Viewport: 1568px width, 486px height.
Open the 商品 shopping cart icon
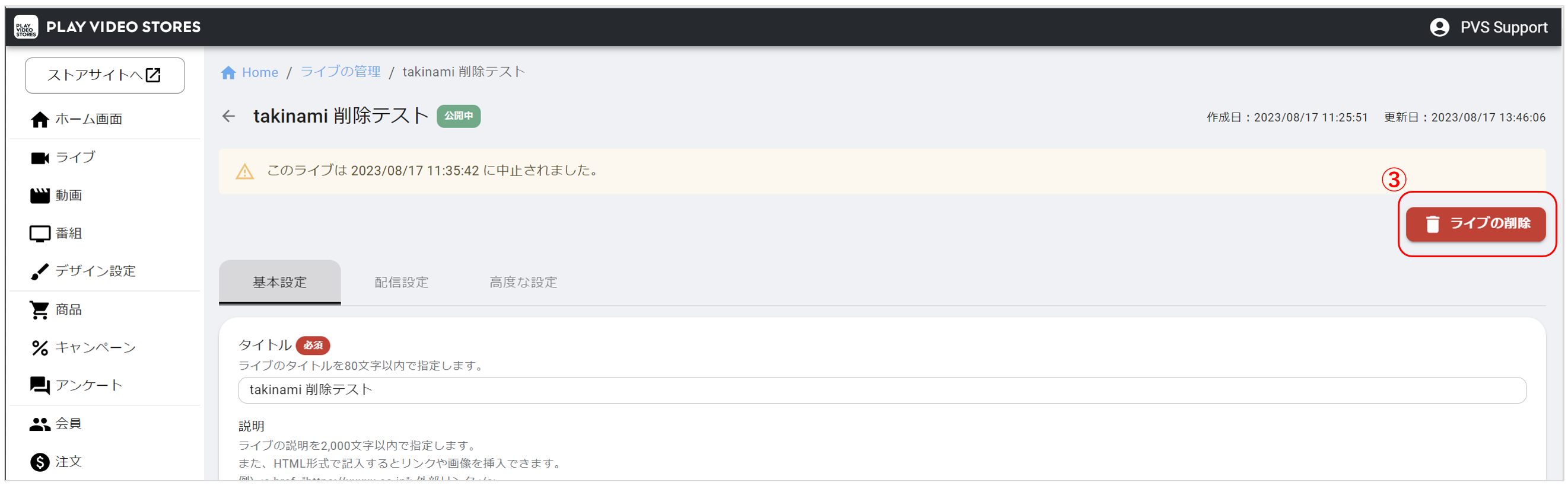(40, 309)
